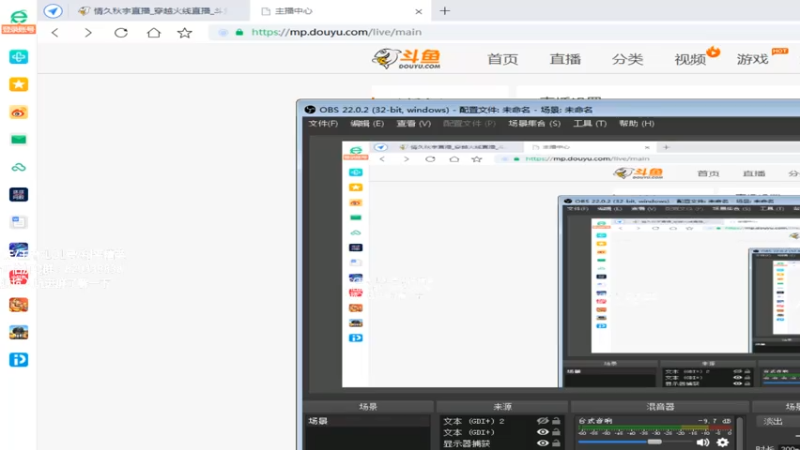
Task: Click the browser home icon
Action: [x=154, y=33]
